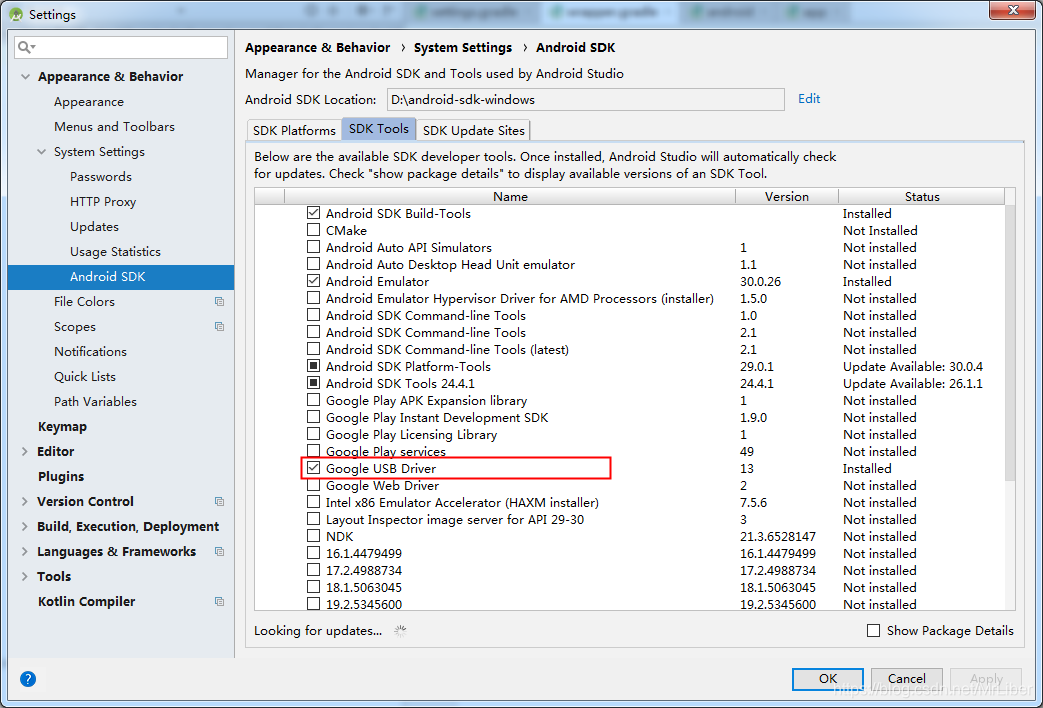Check the Google Play services checkbox
The height and width of the screenshot is (708, 1043).
click(x=313, y=451)
